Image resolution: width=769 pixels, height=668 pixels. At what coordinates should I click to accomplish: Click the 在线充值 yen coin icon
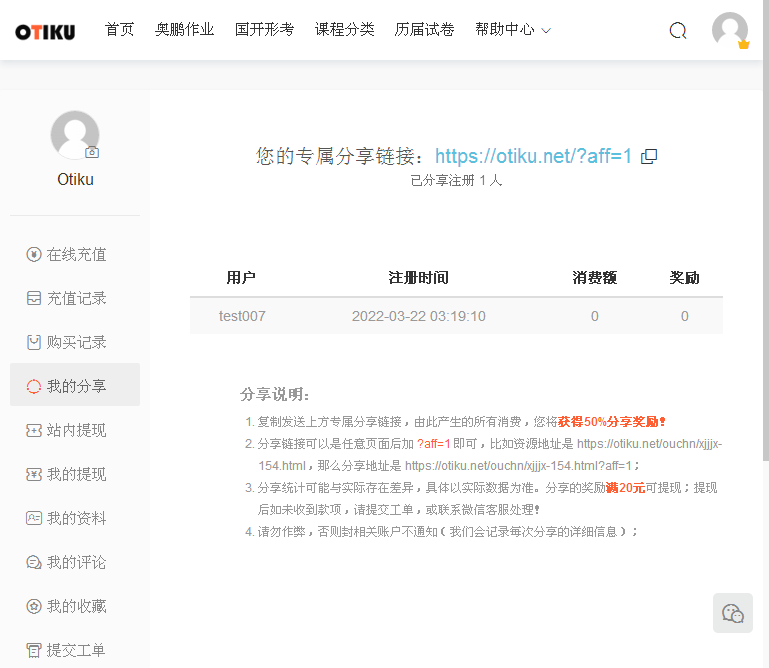point(33,255)
